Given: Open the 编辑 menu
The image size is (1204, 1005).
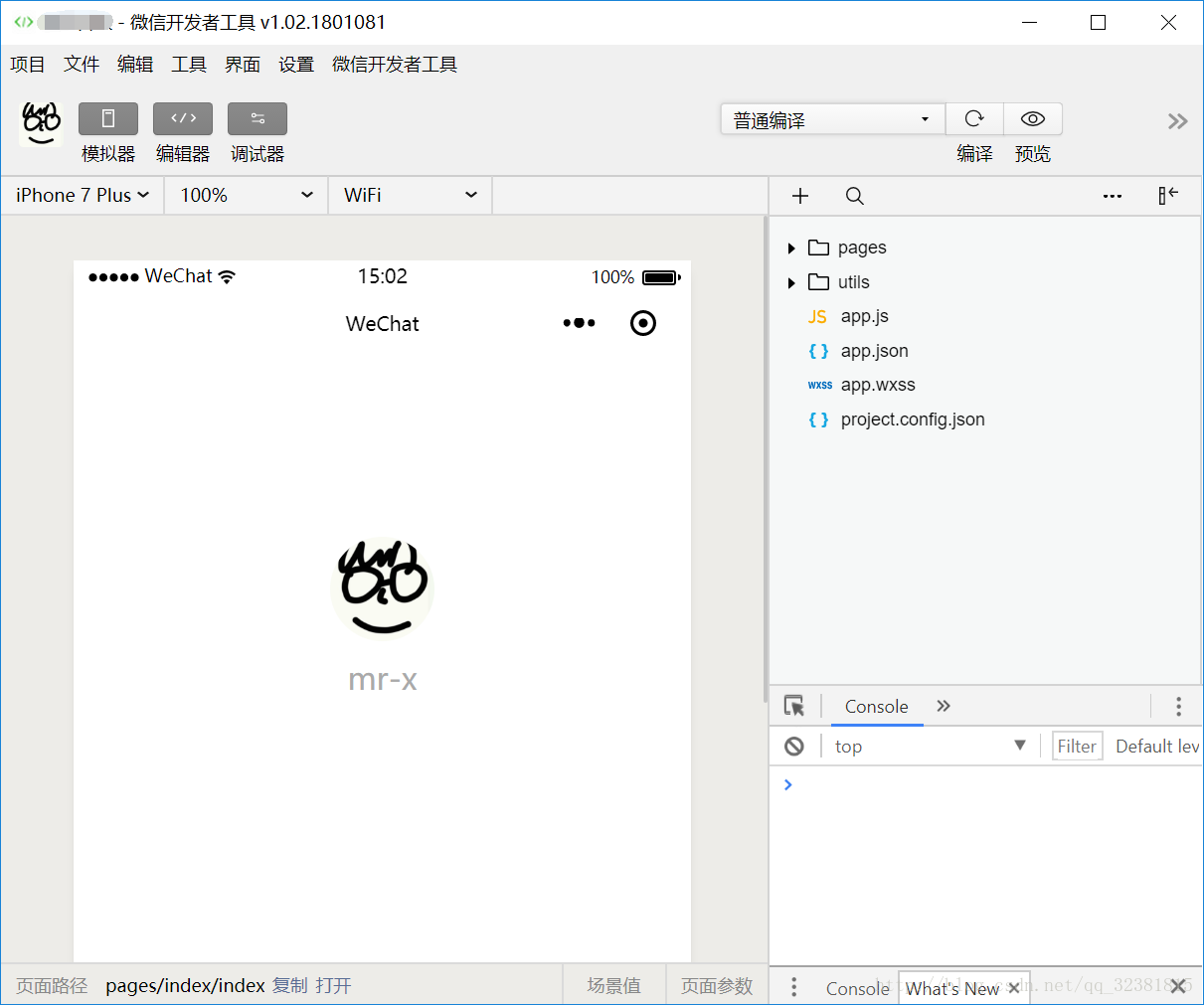Looking at the screenshot, I should [135, 65].
